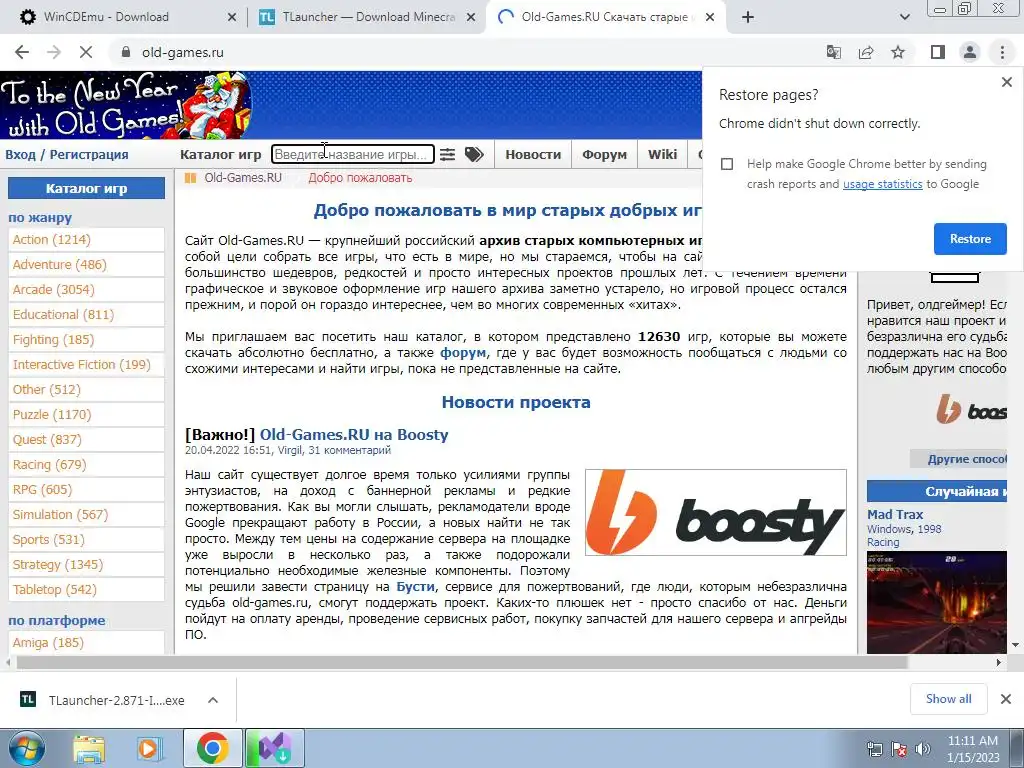Image resolution: width=1024 pixels, height=768 pixels.
Task: Open Google Translate icon in address bar
Action: click(x=833, y=52)
